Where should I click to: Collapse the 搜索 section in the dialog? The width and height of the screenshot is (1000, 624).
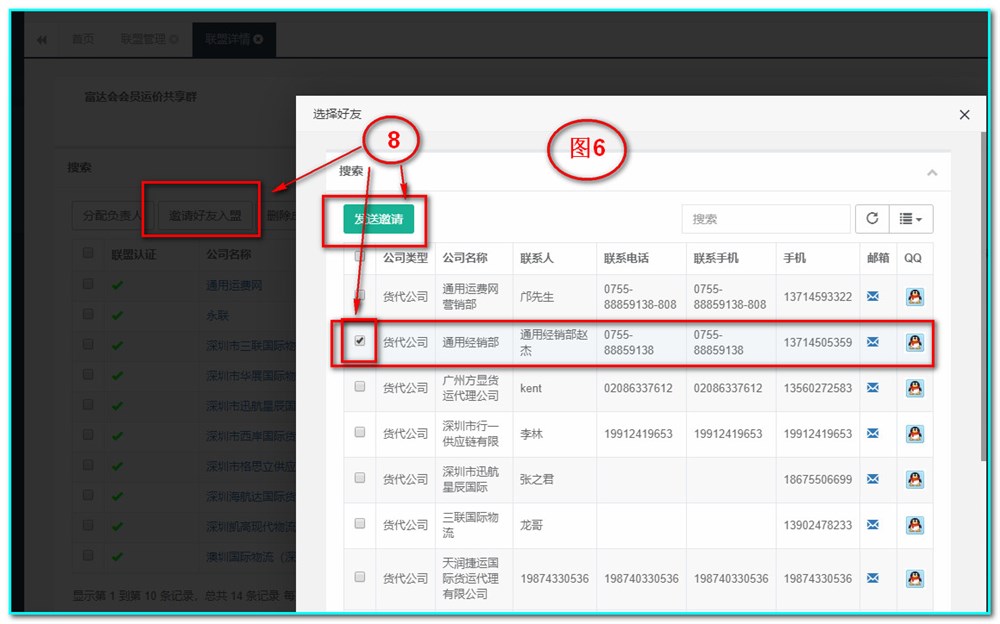(932, 172)
